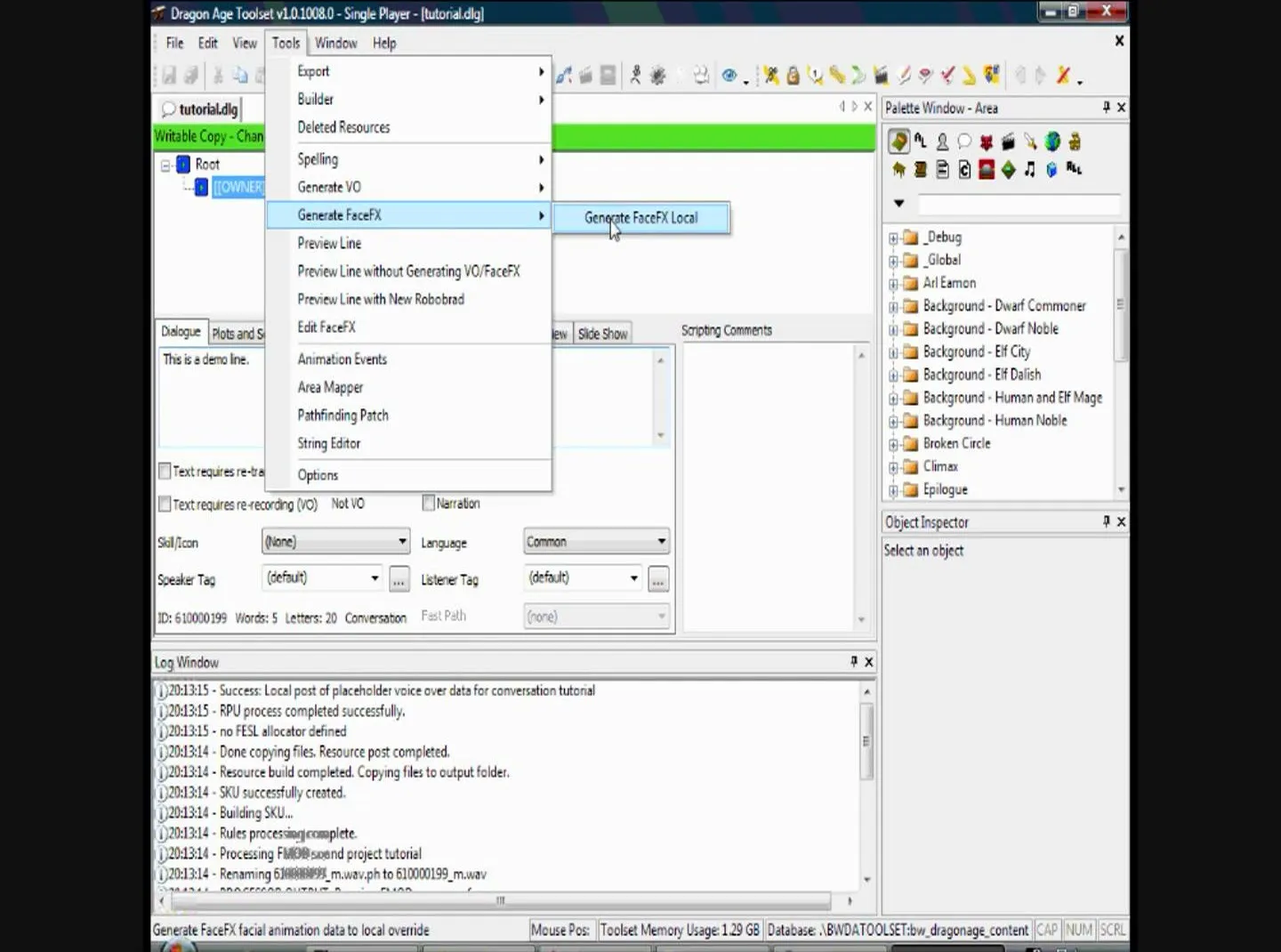This screenshot has width=1281, height=952.
Task: Click 'Toolset Memory Usage: 1.29 GB' status text
Action: pyautogui.click(x=680, y=930)
